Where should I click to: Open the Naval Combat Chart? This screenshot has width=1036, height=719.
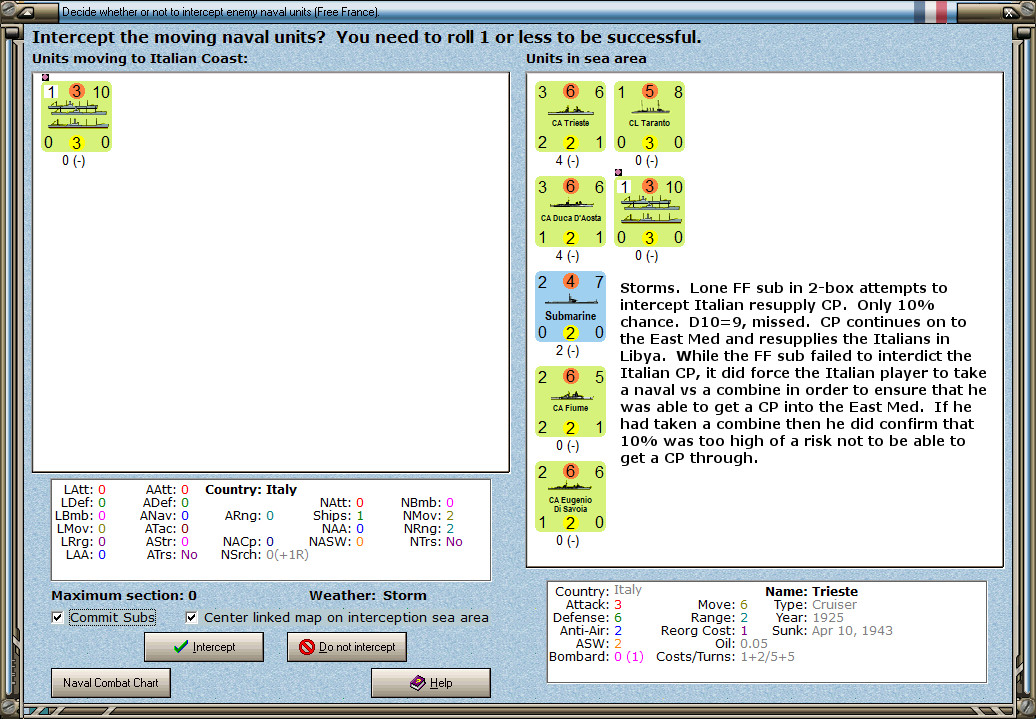(111, 683)
